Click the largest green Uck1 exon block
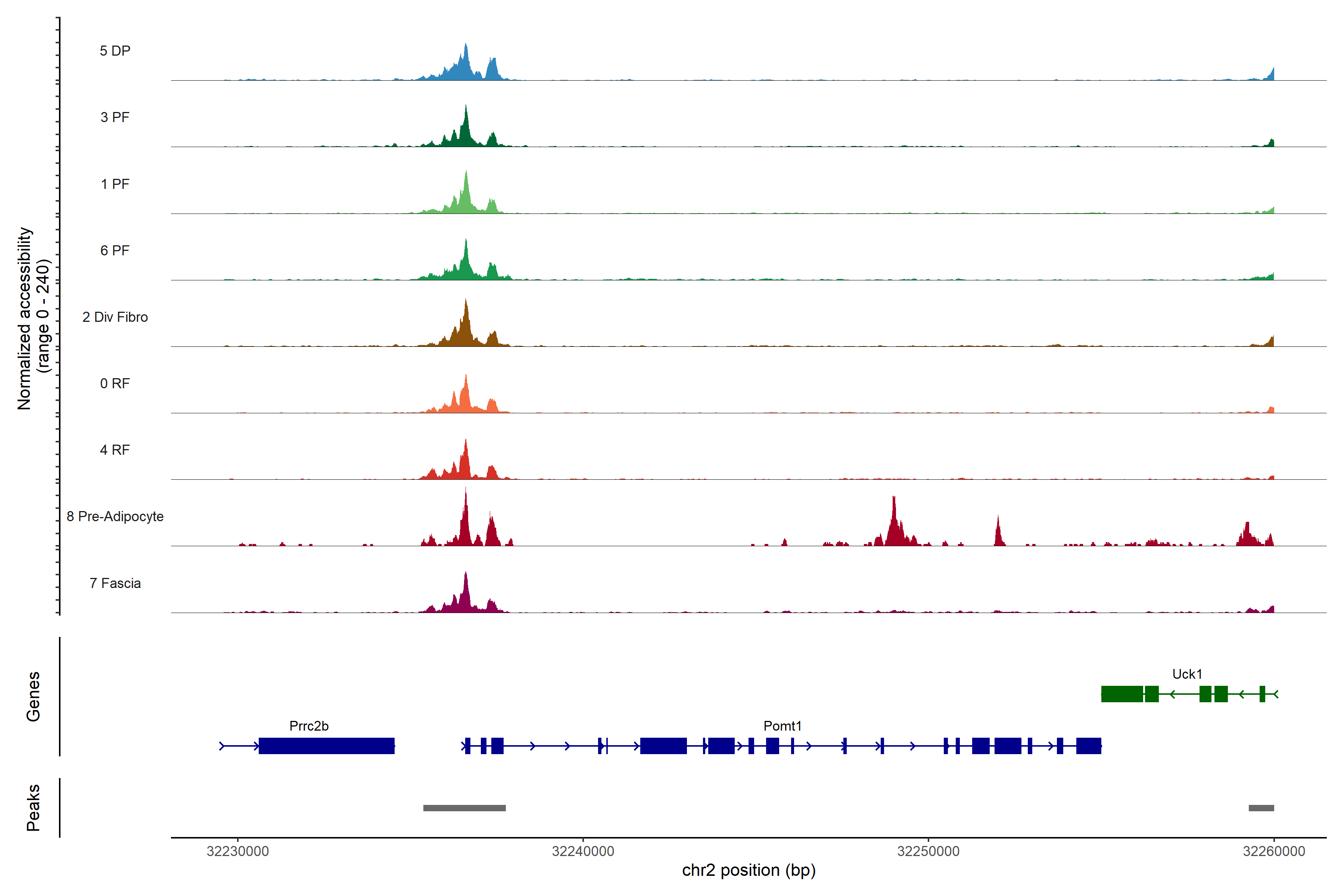Screen dimensions: 1344x896 tap(1122, 694)
